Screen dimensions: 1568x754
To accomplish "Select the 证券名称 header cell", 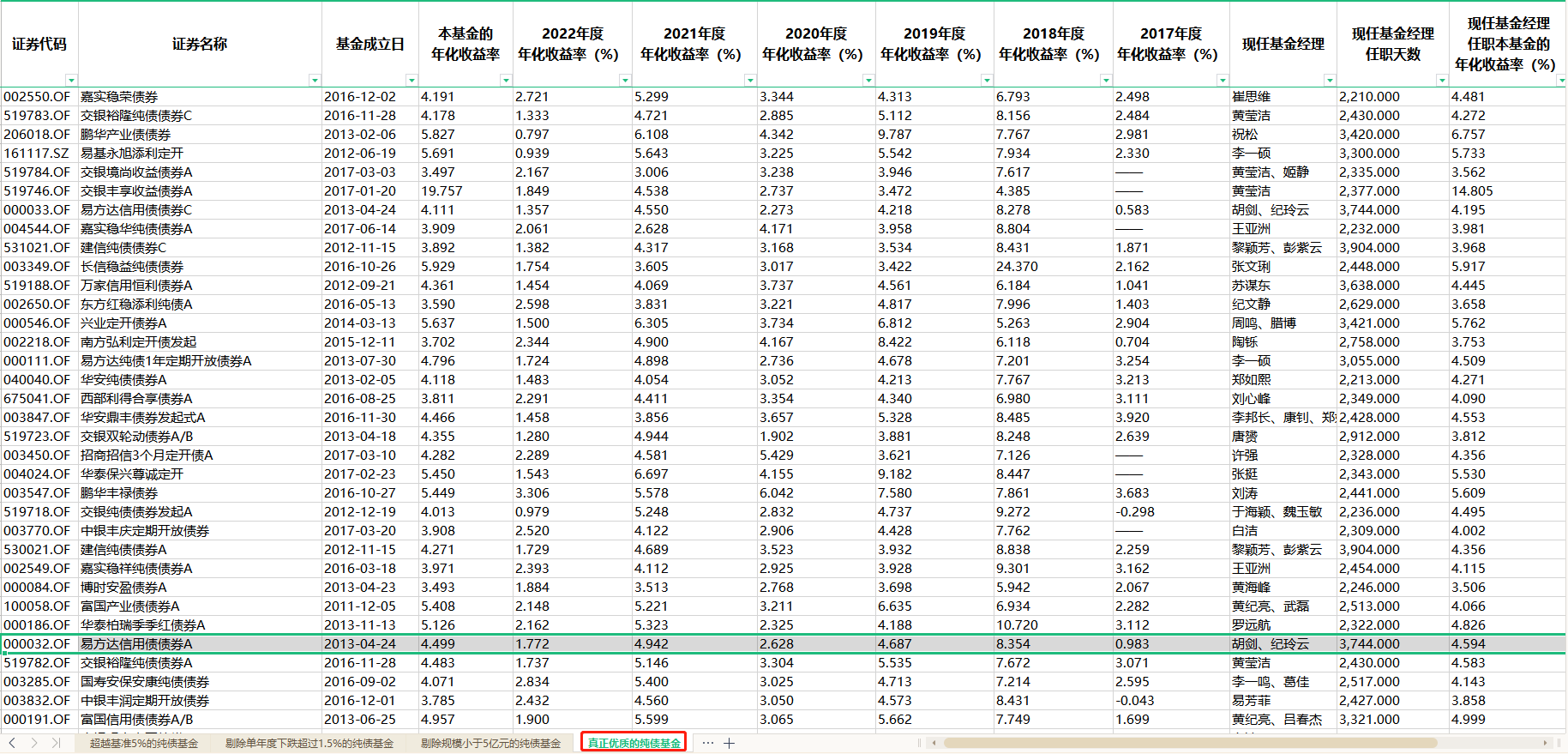I will tap(200, 44).
